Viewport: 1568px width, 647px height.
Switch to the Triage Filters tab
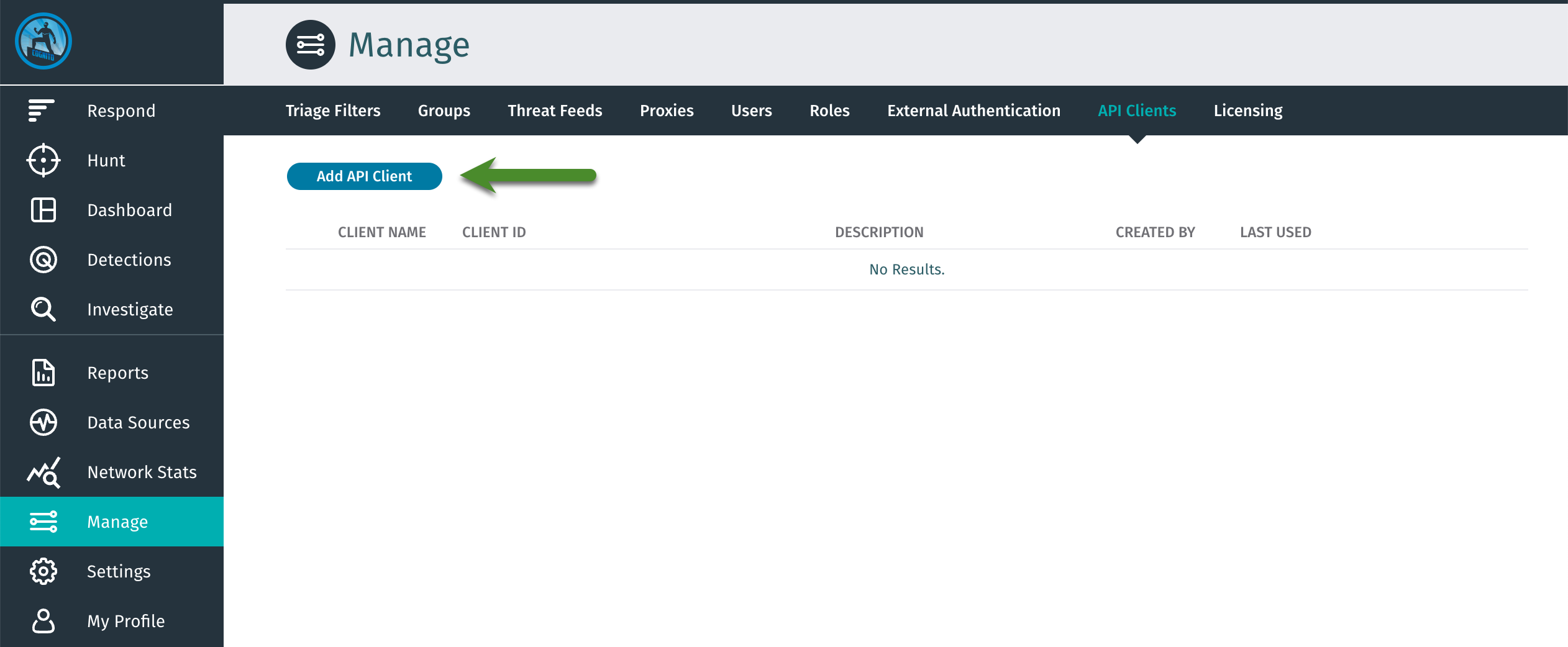tap(333, 111)
